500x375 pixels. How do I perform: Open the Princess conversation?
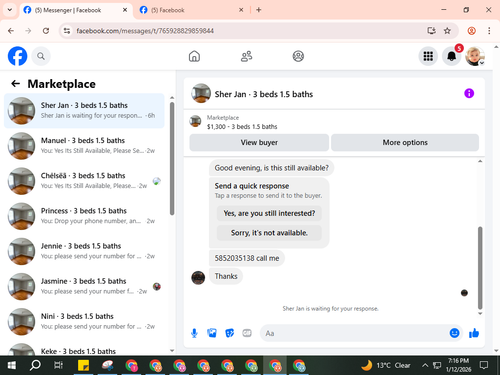84,216
